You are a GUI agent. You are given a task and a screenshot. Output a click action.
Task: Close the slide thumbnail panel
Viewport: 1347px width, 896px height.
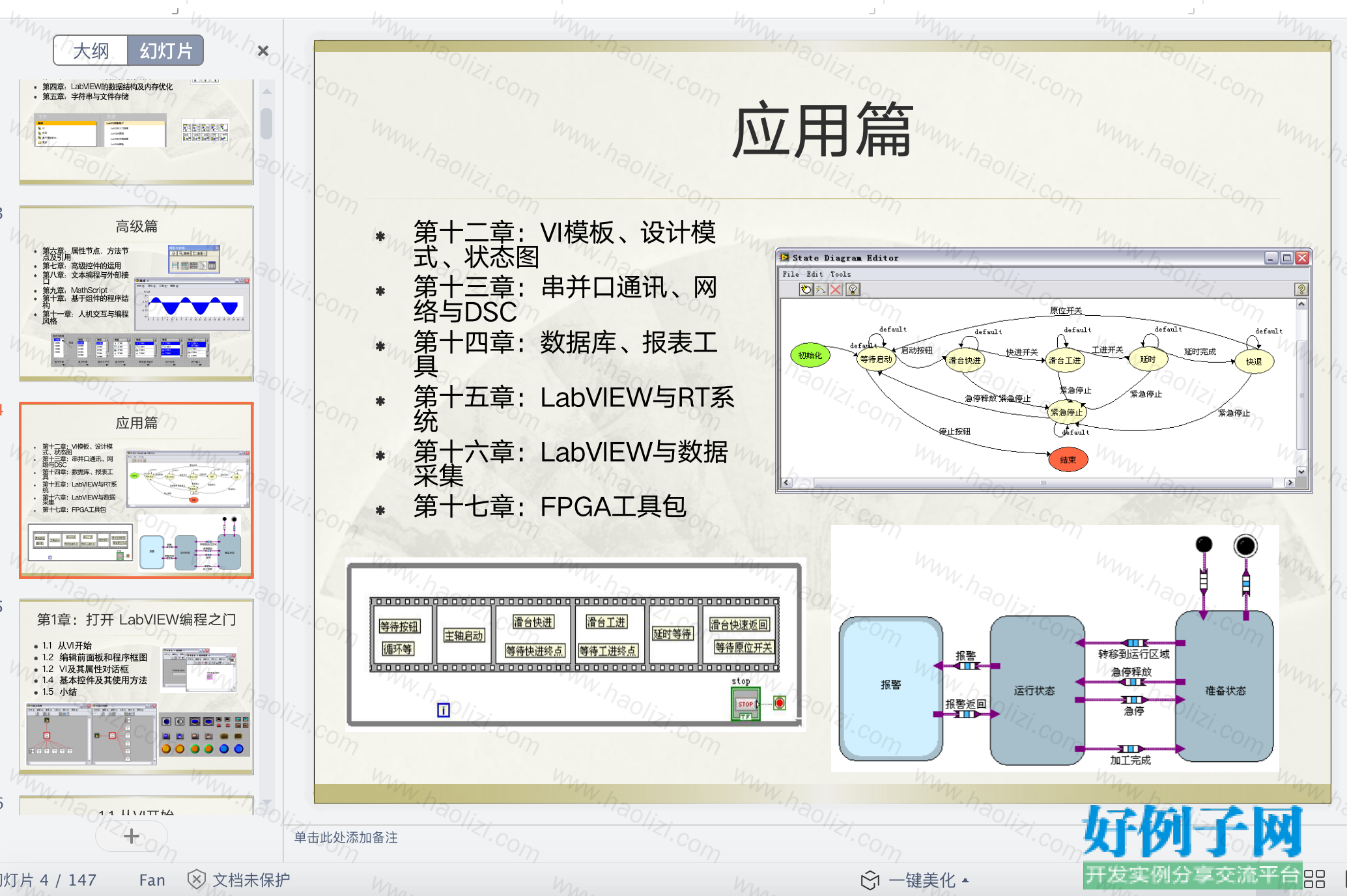(x=263, y=51)
